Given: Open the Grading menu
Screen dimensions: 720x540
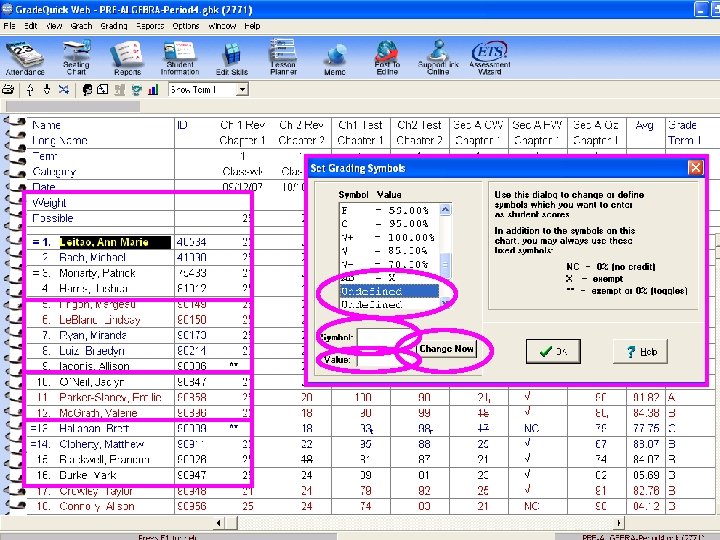Looking at the screenshot, I should [114, 26].
